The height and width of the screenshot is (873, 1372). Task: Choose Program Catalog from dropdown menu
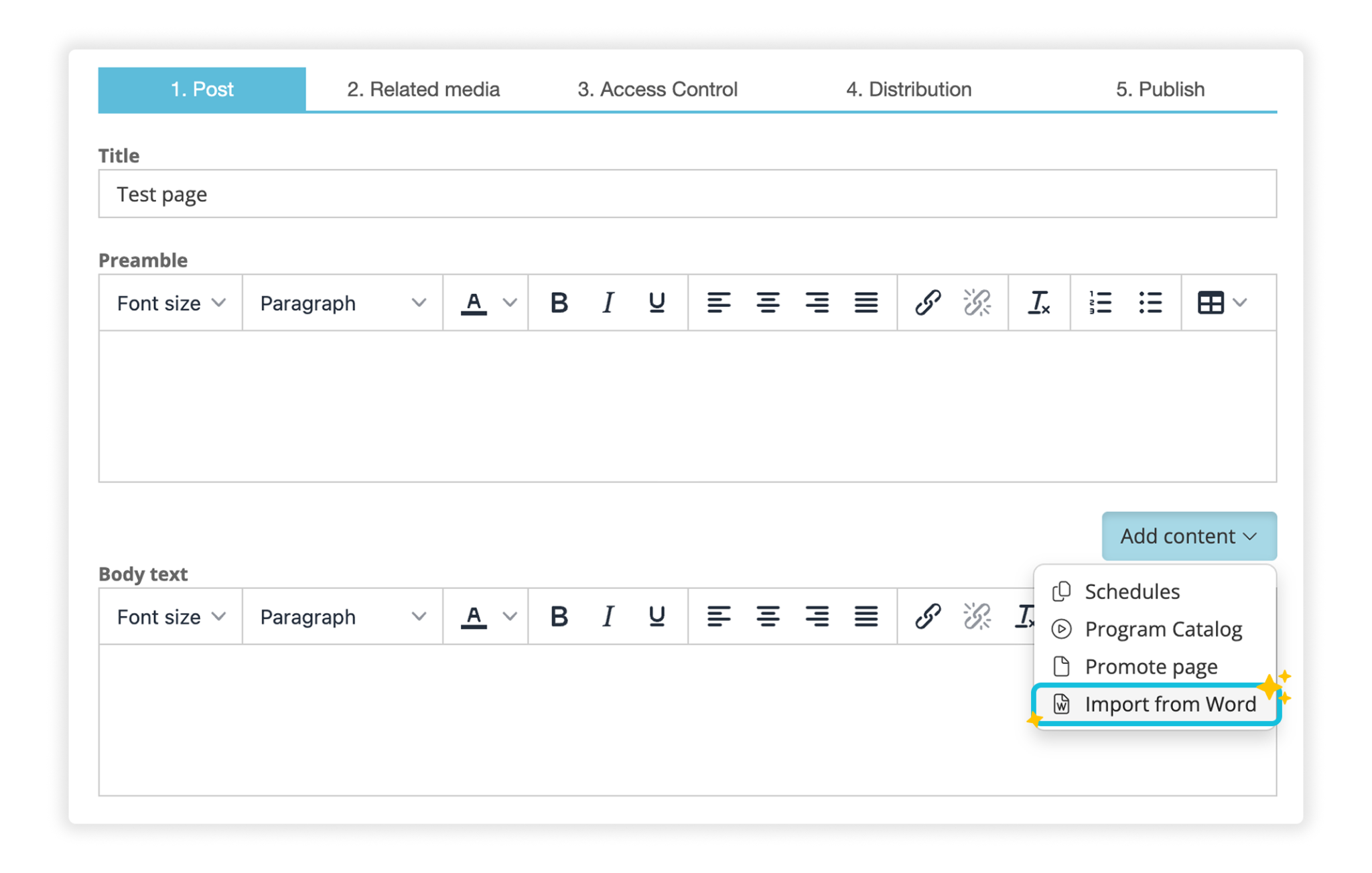click(x=1163, y=629)
